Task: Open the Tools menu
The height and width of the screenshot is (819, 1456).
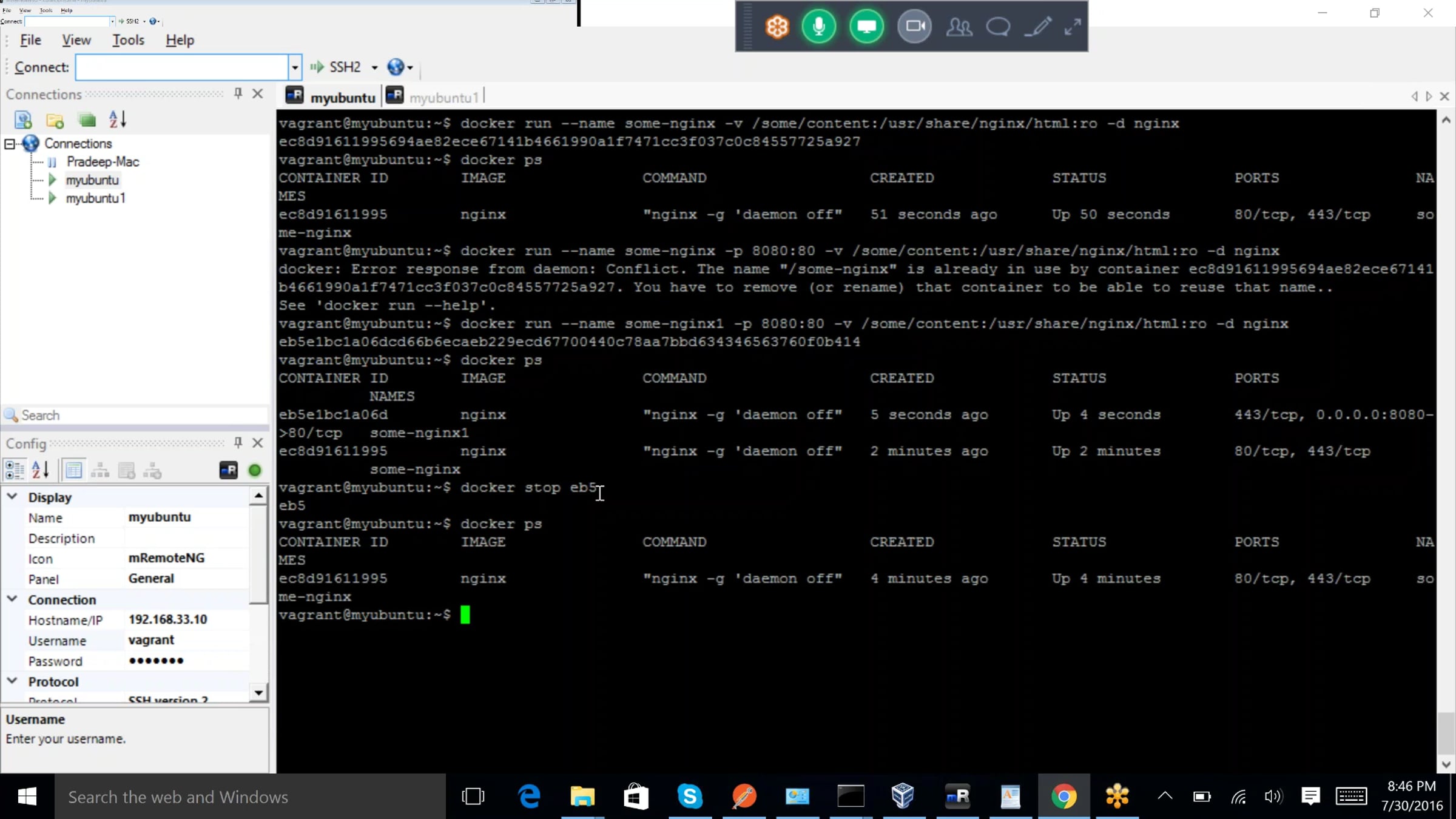Action: pos(128,40)
